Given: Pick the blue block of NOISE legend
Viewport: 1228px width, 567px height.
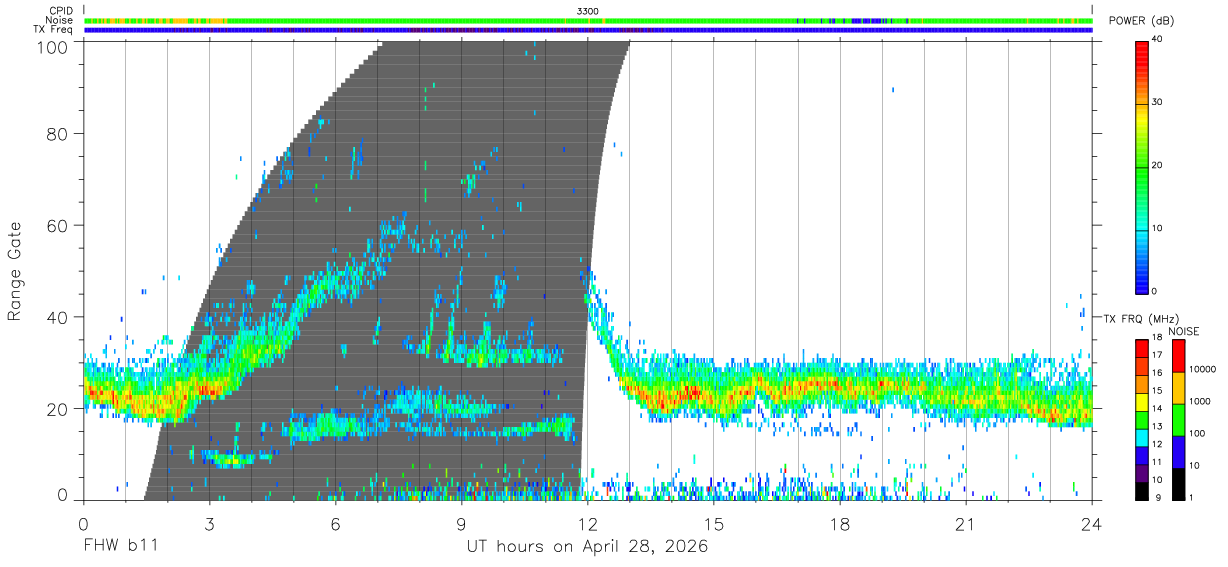Looking at the screenshot, I should (1178, 452).
